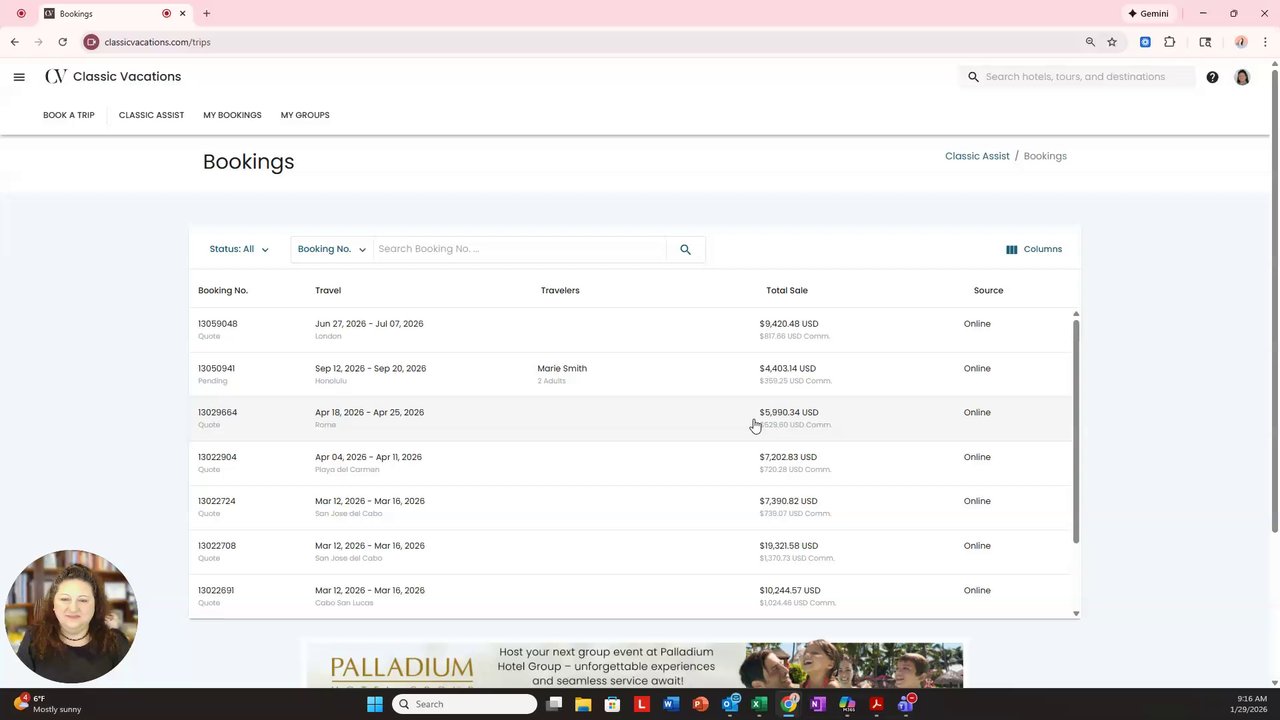The height and width of the screenshot is (720, 1280).
Task: Click the Palladium Hotel Group banner ad
Action: coord(634,666)
